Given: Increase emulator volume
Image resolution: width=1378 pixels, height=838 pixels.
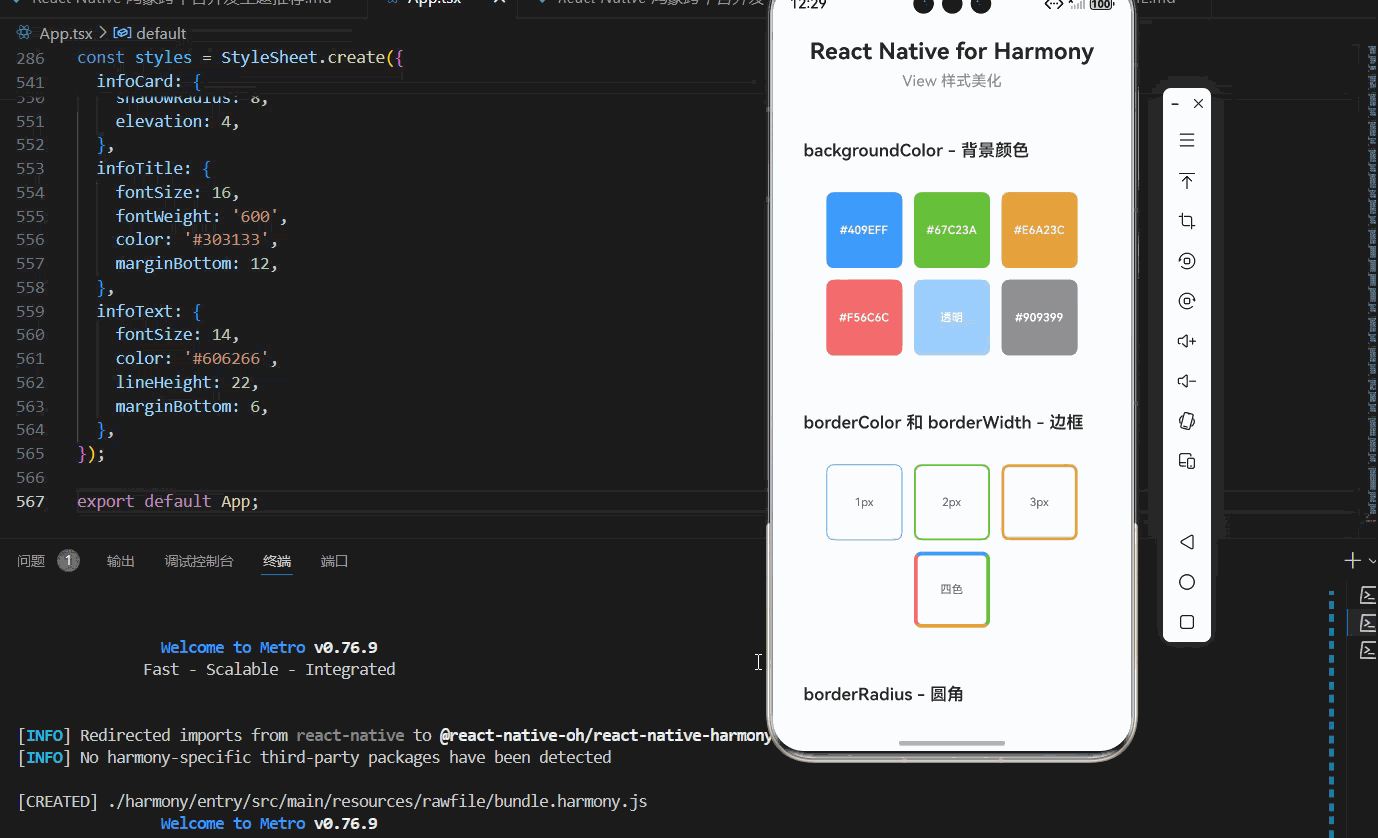Looking at the screenshot, I should pyautogui.click(x=1187, y=341).
